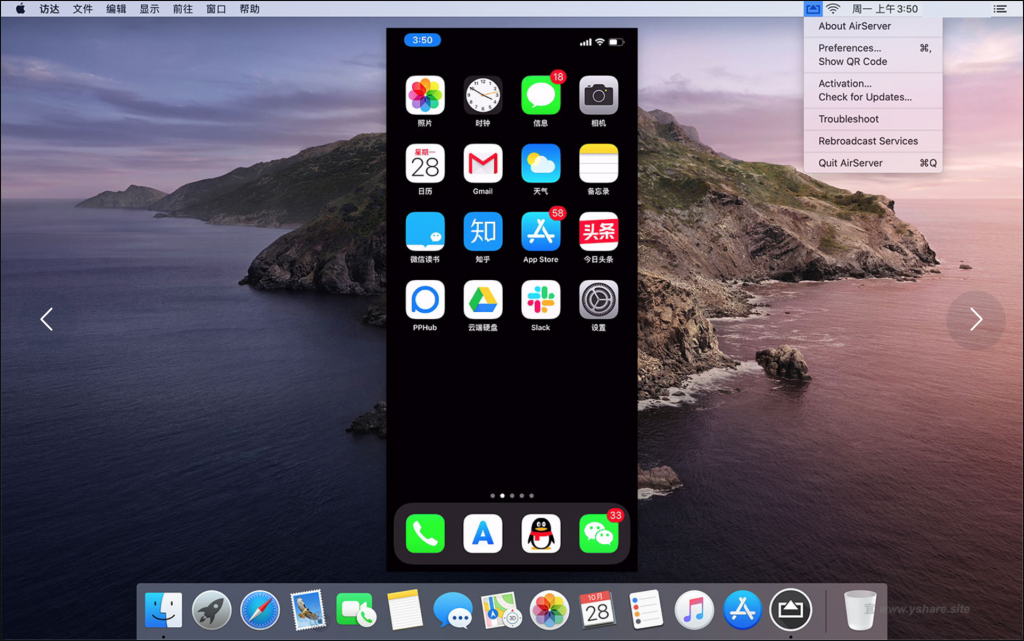Open the Gmail app
1024x641 pixels.
tap(483, 163)
